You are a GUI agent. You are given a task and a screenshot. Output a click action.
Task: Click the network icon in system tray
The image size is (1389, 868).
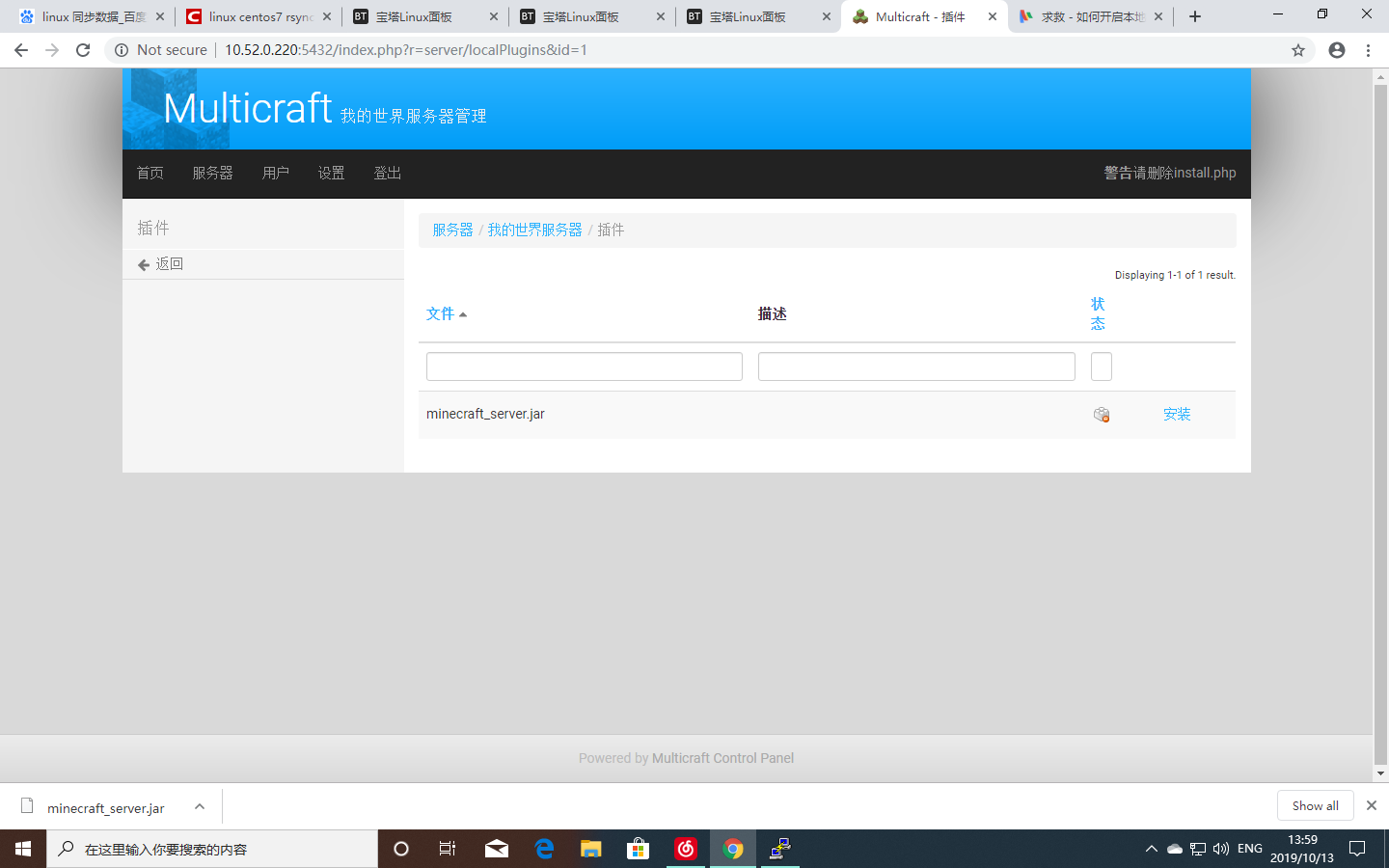pos(1198,849)
